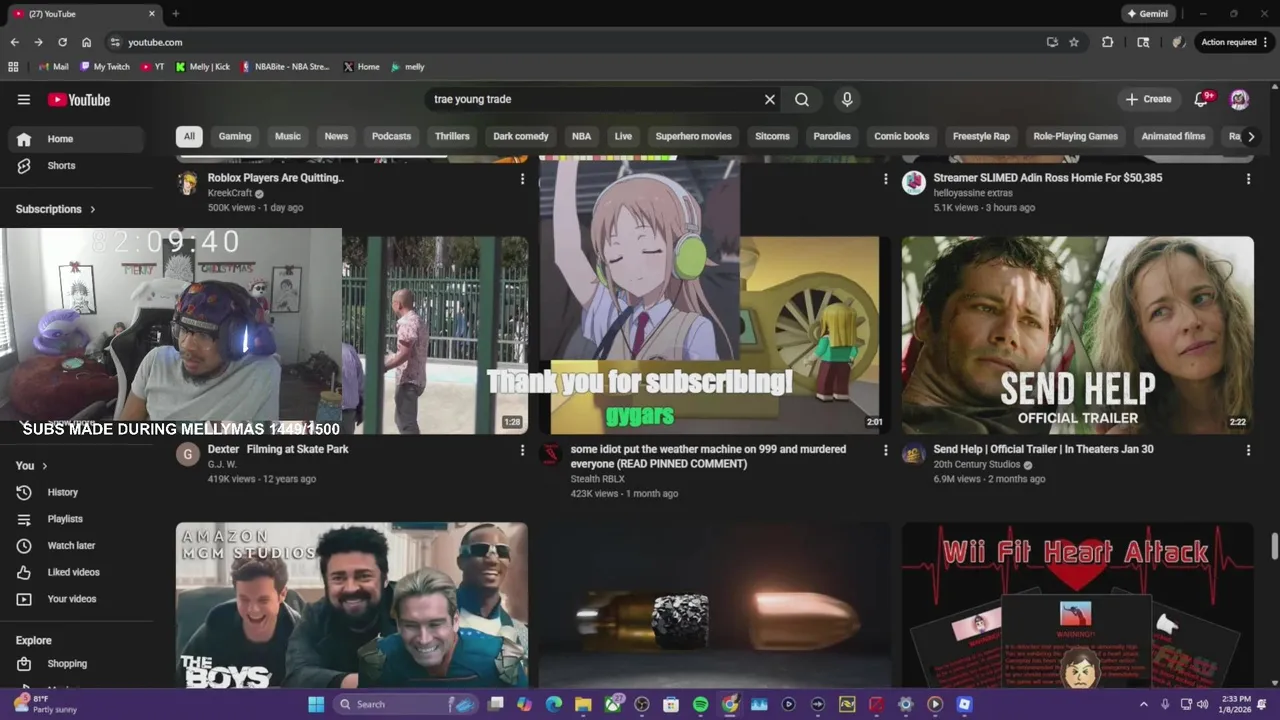1280x720 pixels.
Task: Select the All filter chip
Action: tap(189, 136)
